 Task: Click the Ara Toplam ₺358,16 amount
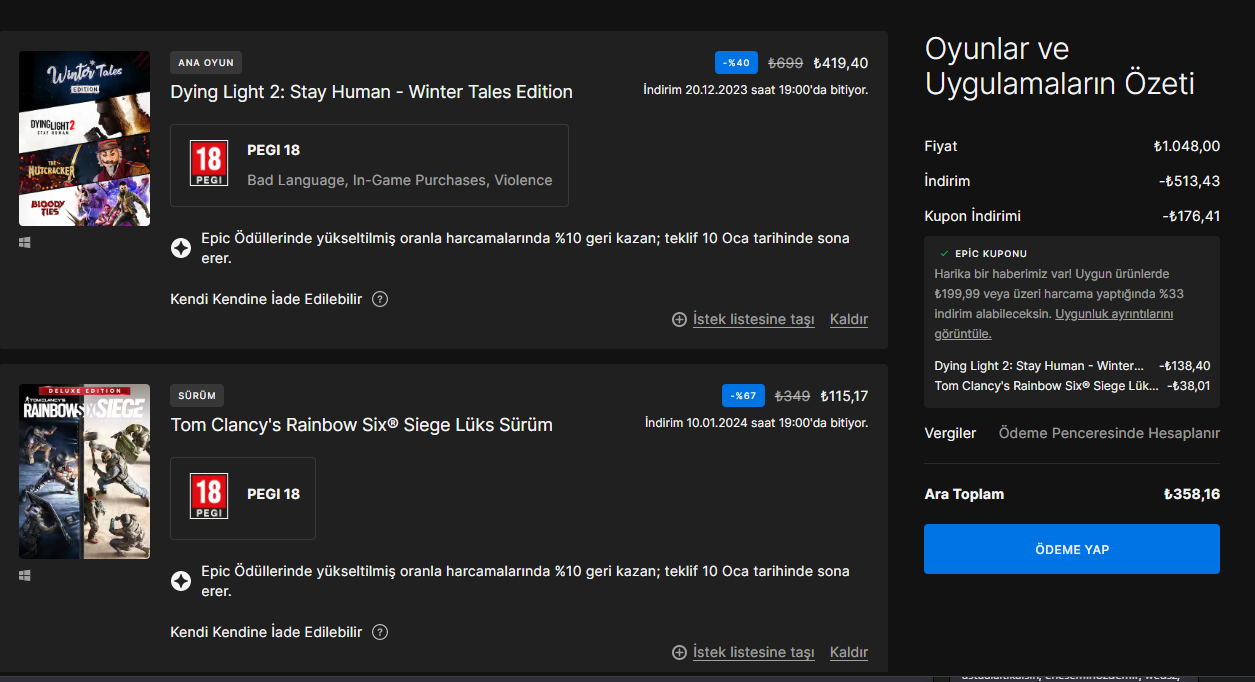tap(1192, 494)
